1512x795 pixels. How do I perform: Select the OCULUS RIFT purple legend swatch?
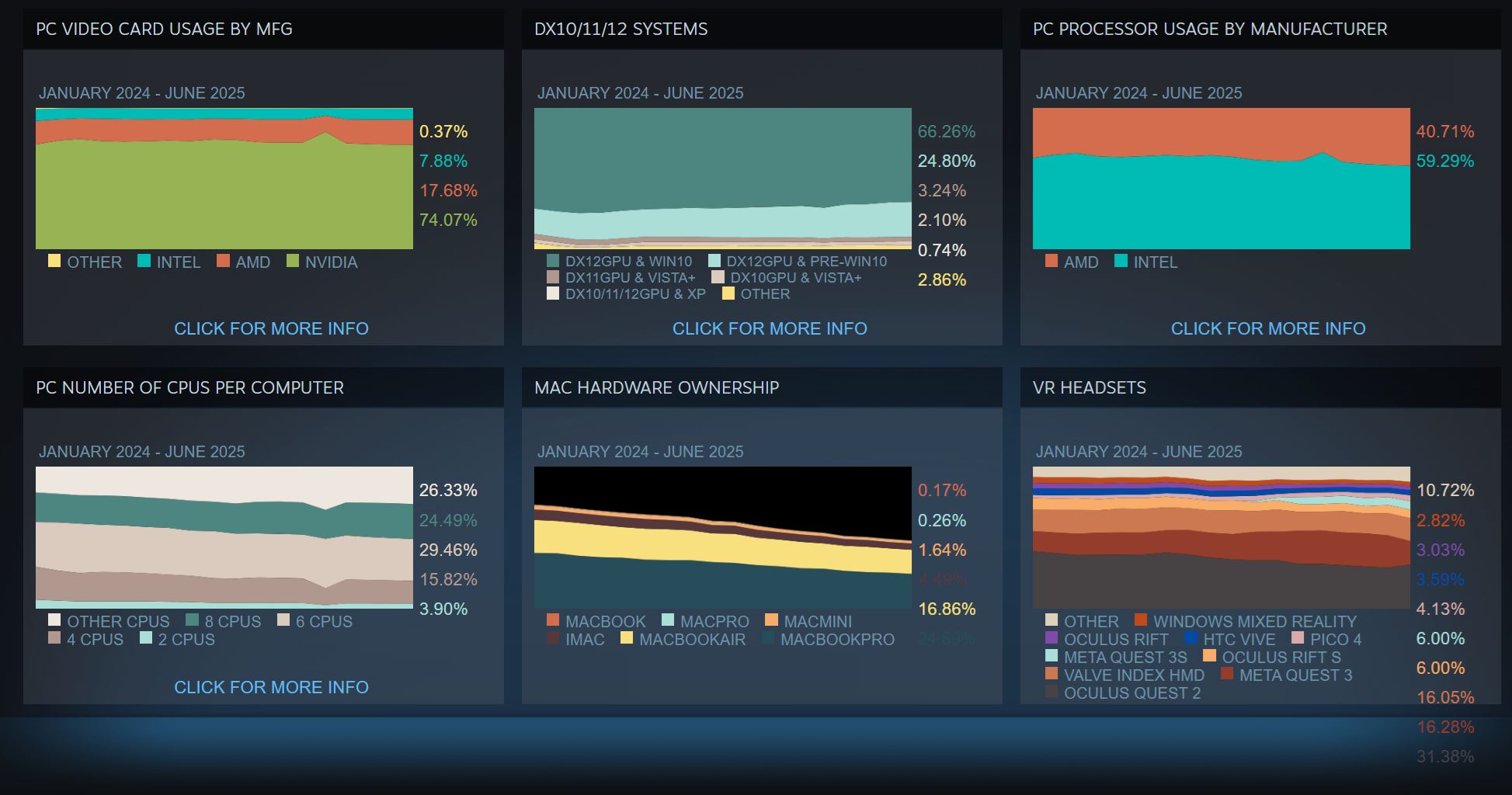click(1051, 638)
